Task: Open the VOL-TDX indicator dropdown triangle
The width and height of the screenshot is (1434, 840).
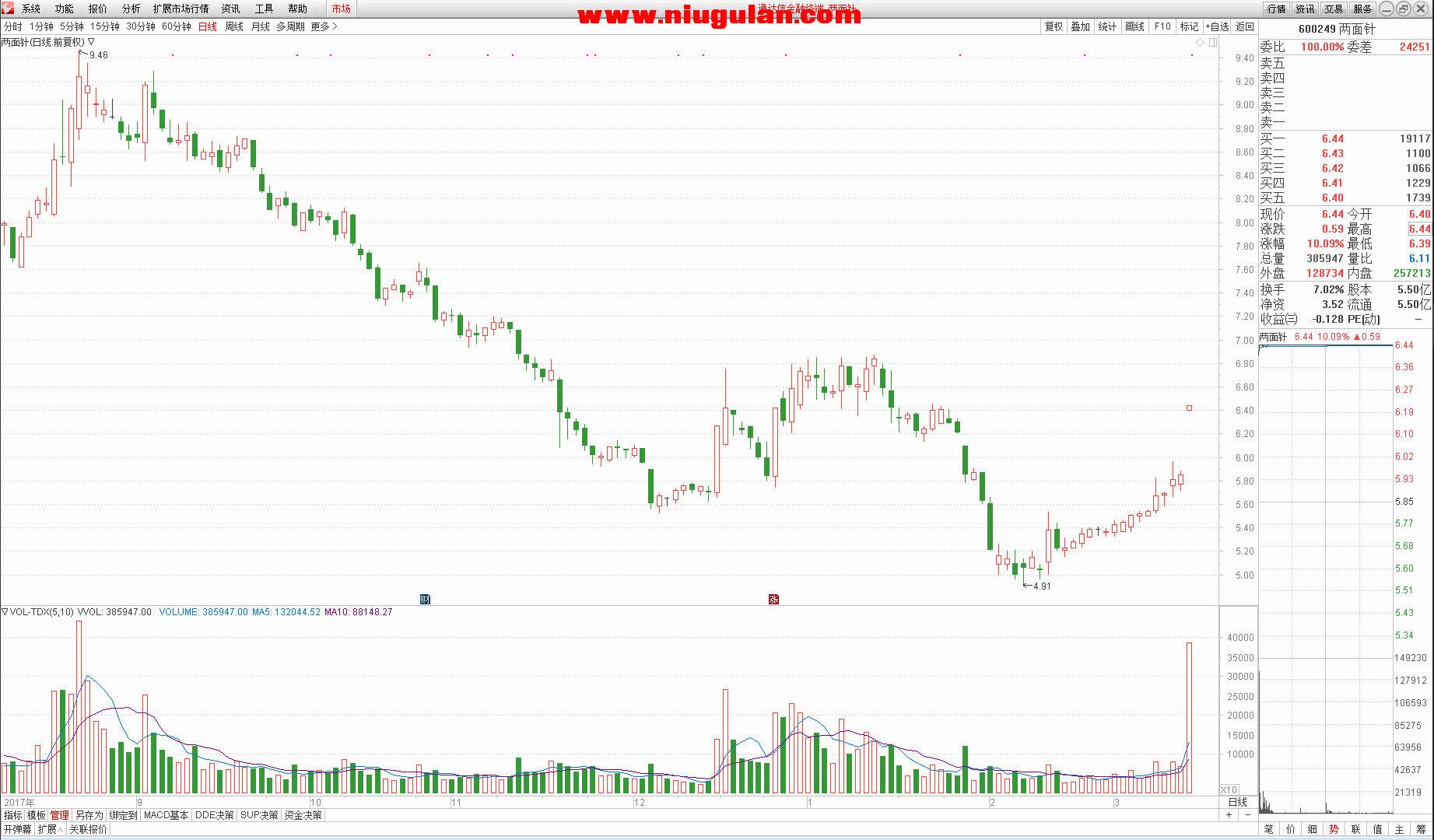Action: 5,612
